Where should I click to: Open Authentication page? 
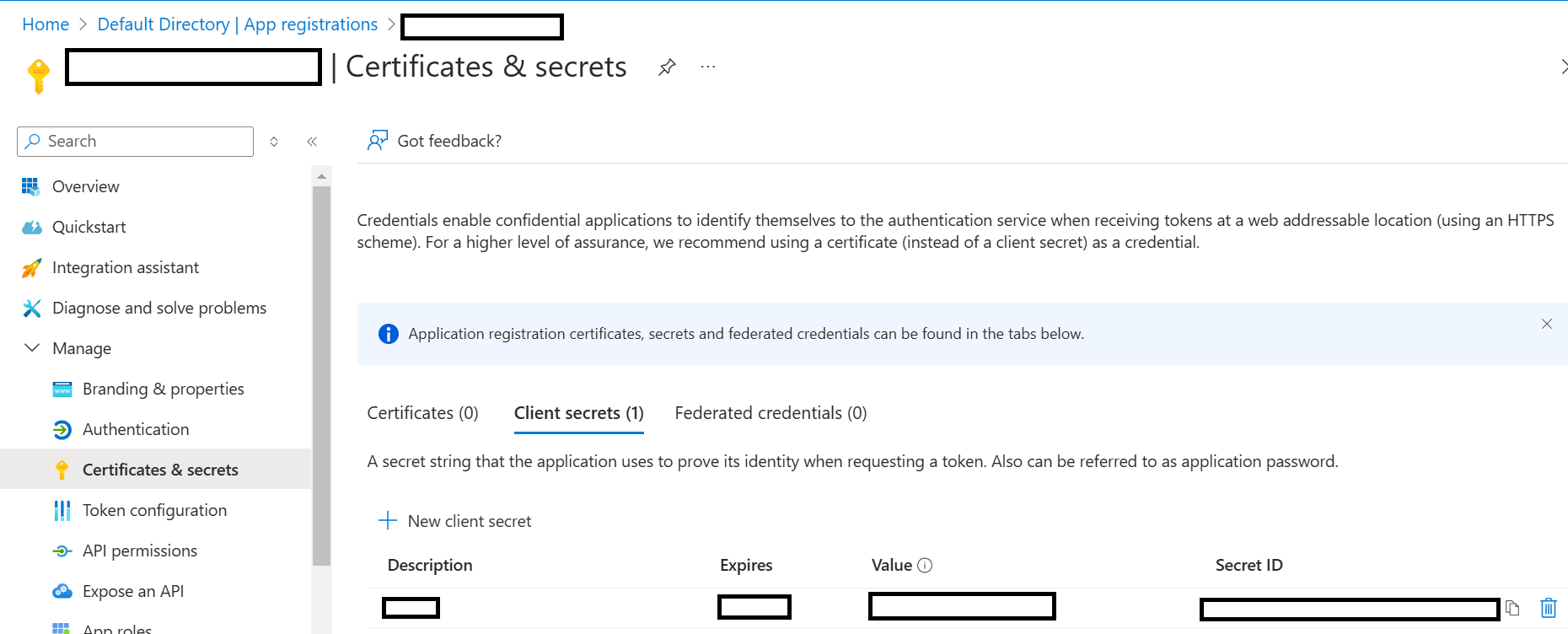click(136, 429)
